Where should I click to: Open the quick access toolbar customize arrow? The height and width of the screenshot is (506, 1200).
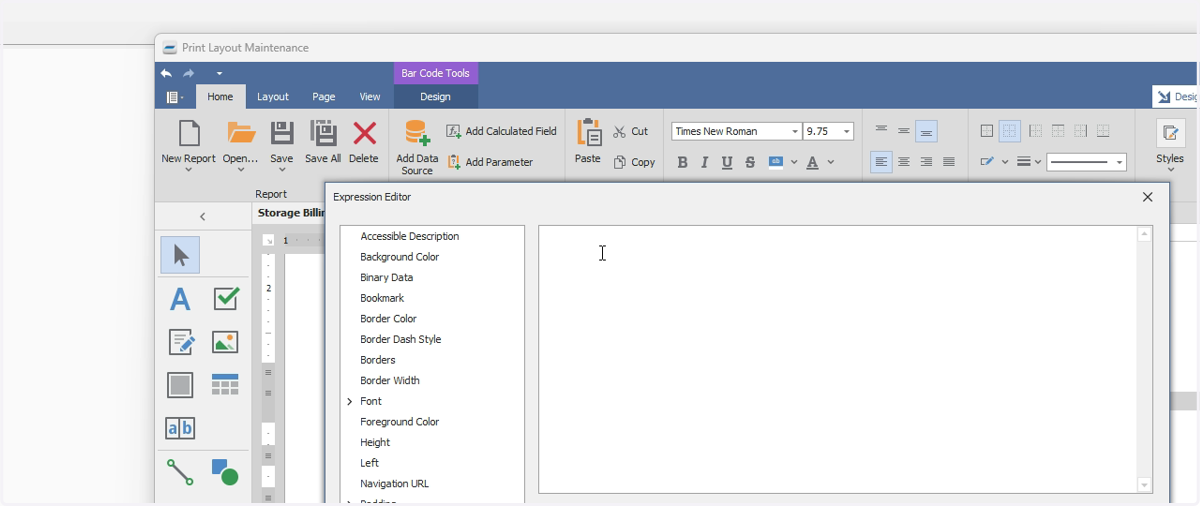coord(219,73)
